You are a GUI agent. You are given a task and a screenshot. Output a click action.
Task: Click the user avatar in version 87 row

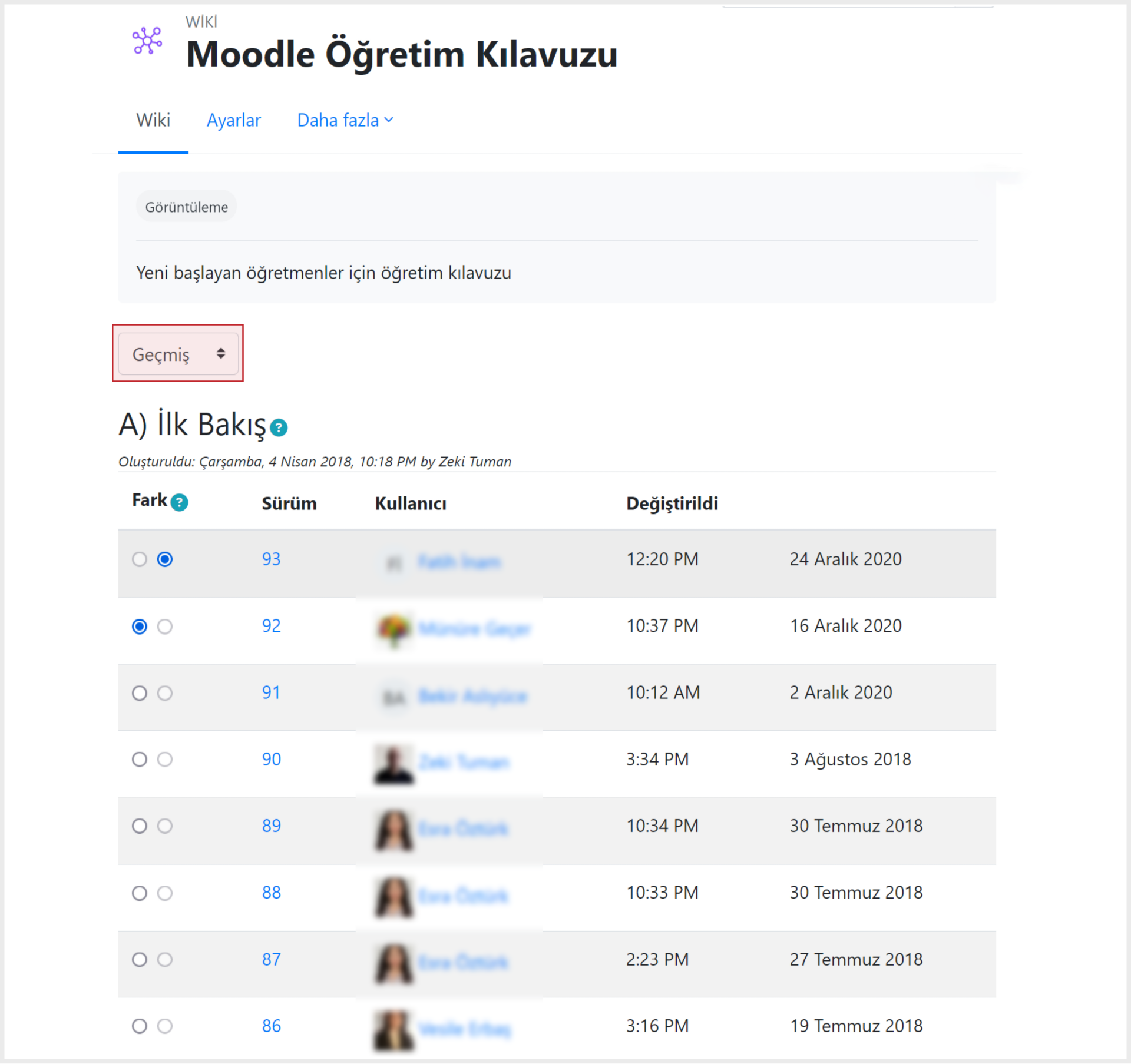(394, 963)
